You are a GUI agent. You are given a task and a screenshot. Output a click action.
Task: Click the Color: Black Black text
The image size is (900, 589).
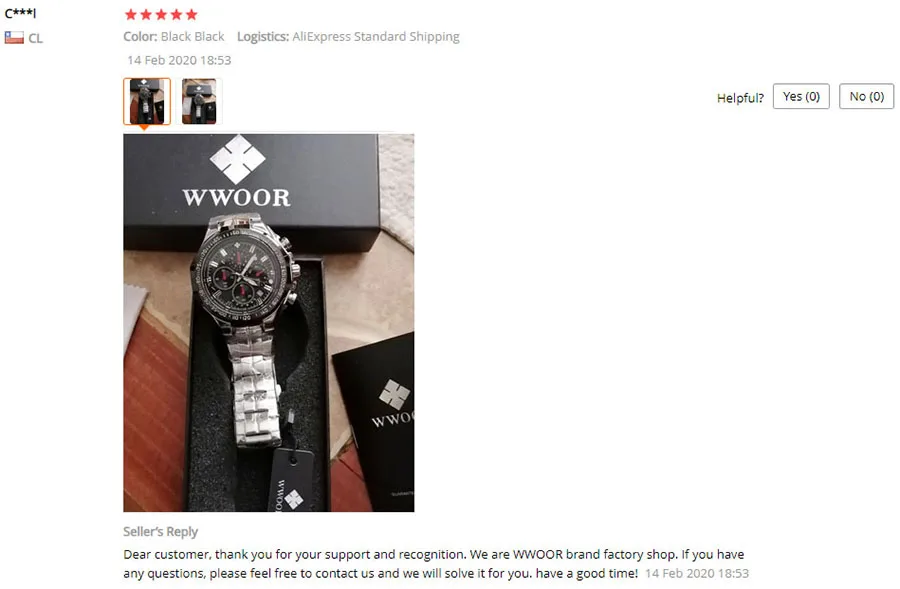click(x=174, y=37)
